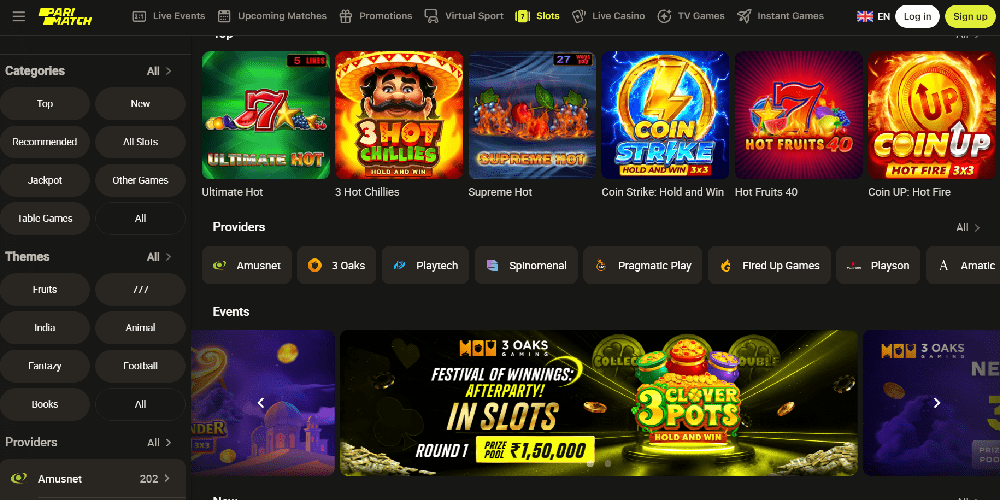Open the hamburger menu icon

[x=18, y=17]
